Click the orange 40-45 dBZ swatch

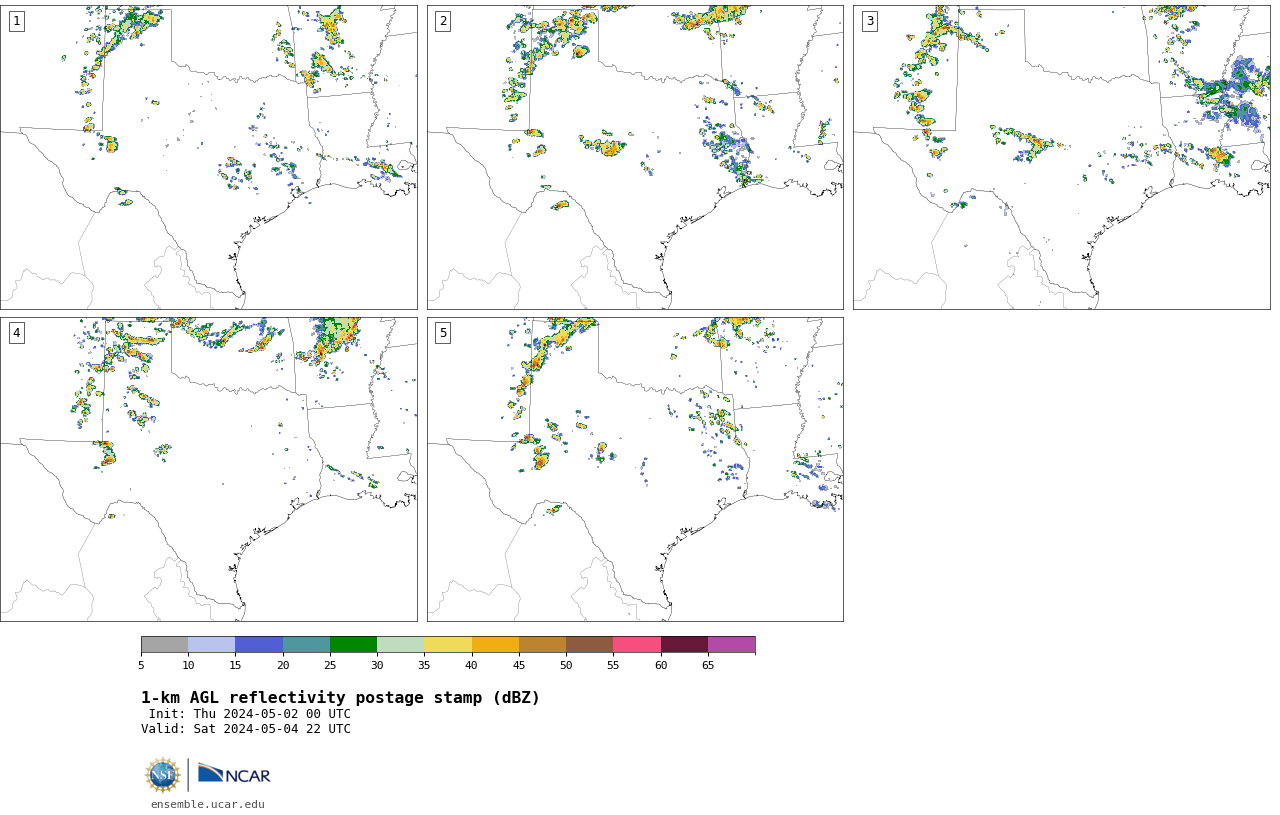point(495,644)
